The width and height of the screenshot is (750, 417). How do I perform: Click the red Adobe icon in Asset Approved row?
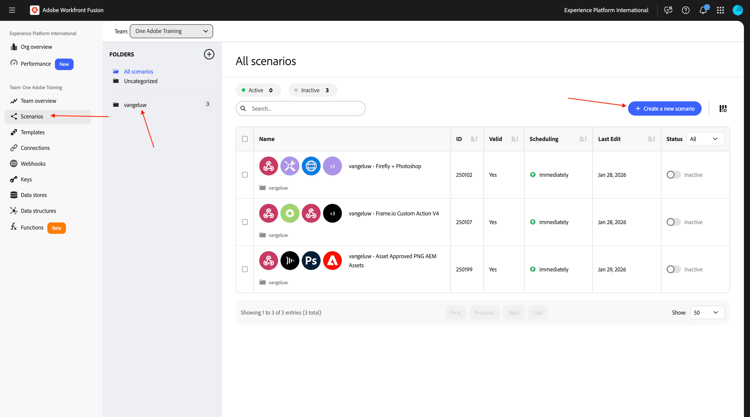[332, 261]
